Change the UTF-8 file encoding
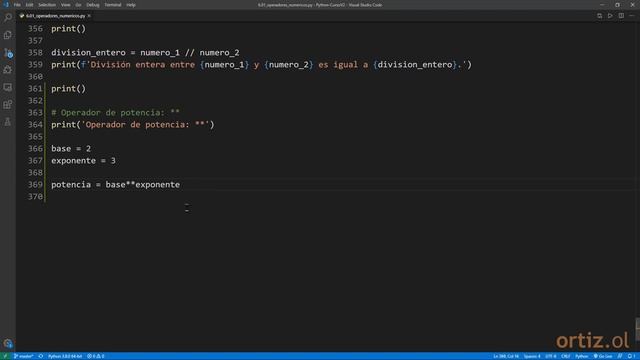640x360 pixels. [x=551, y=356]
